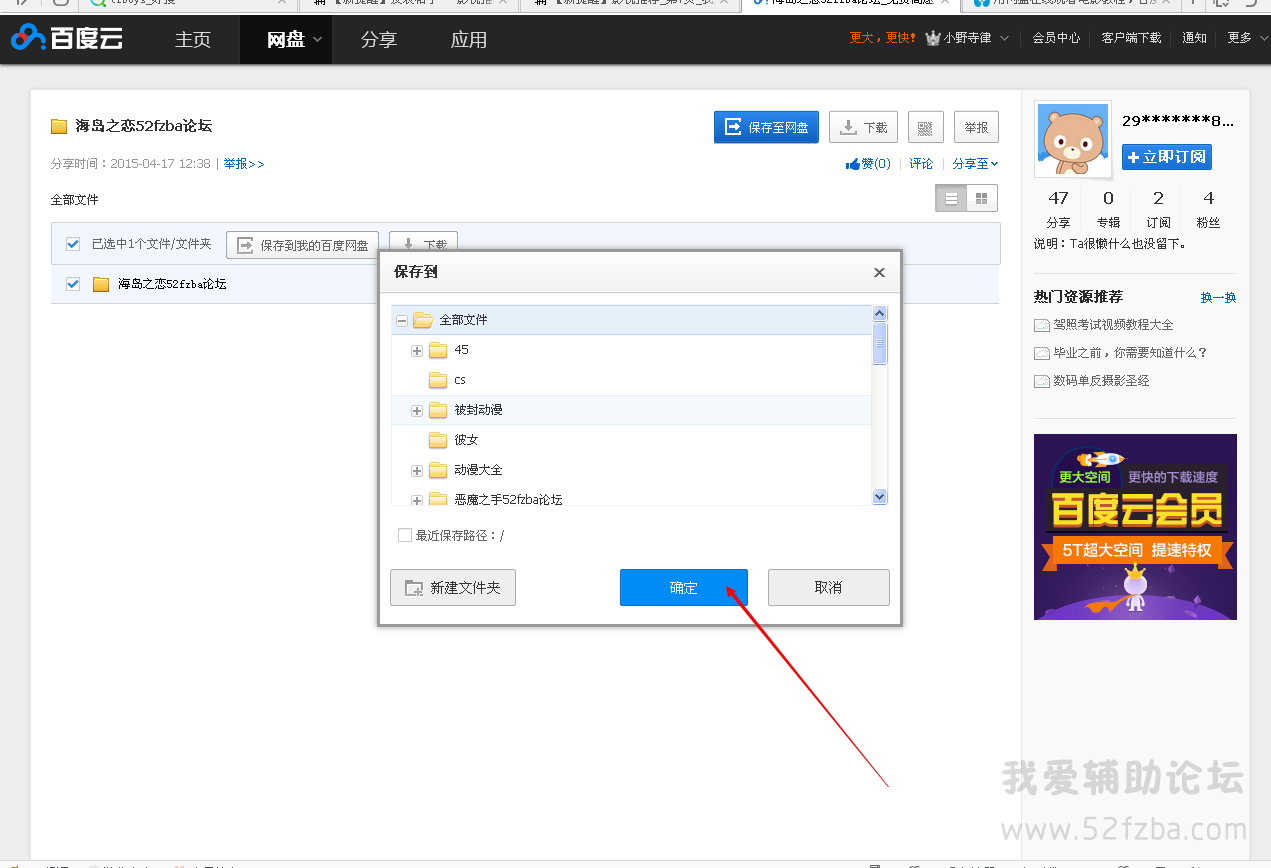Viewport: 1271px width, 868px height.
Task: Click the thumbs-up like icon
Action: tap(853, 164)
